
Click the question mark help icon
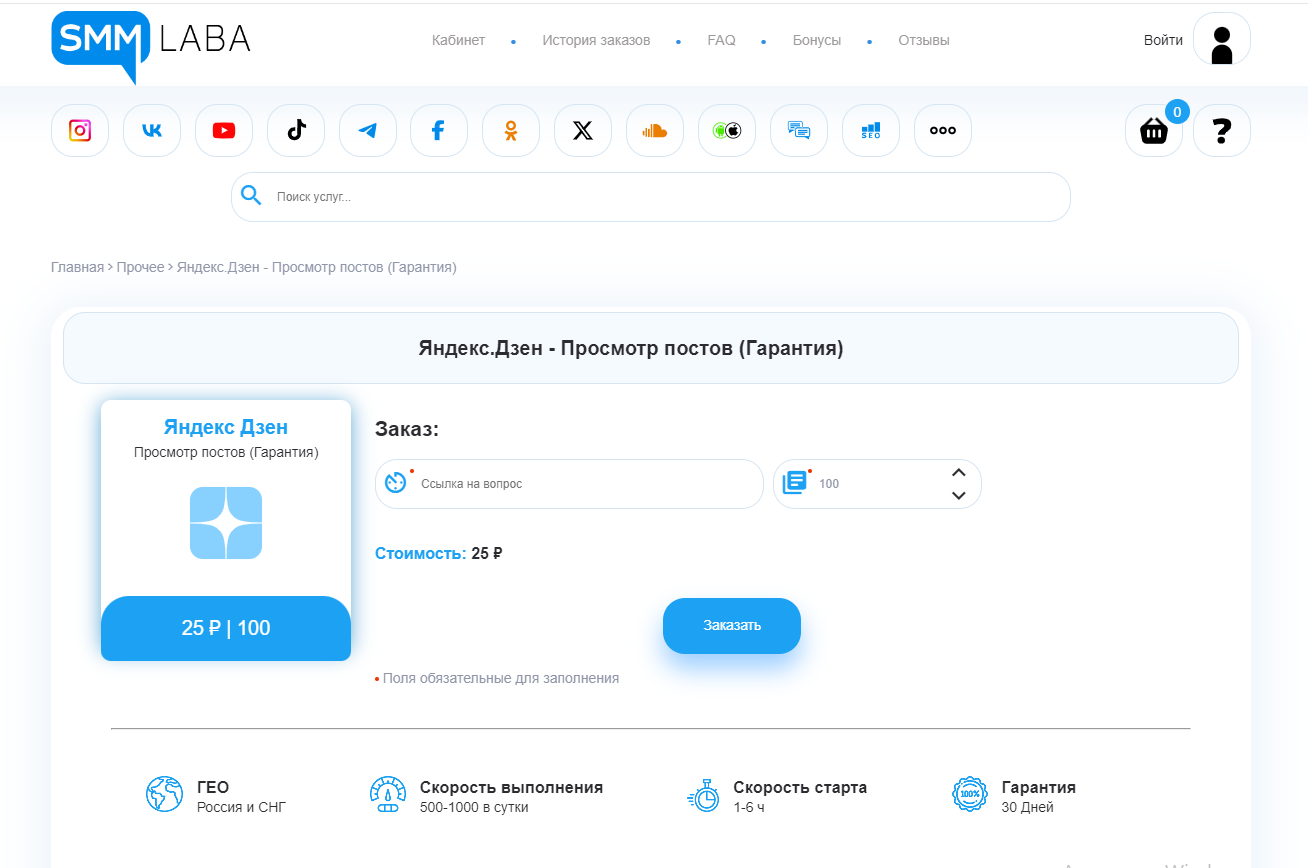click(1222, 130)
